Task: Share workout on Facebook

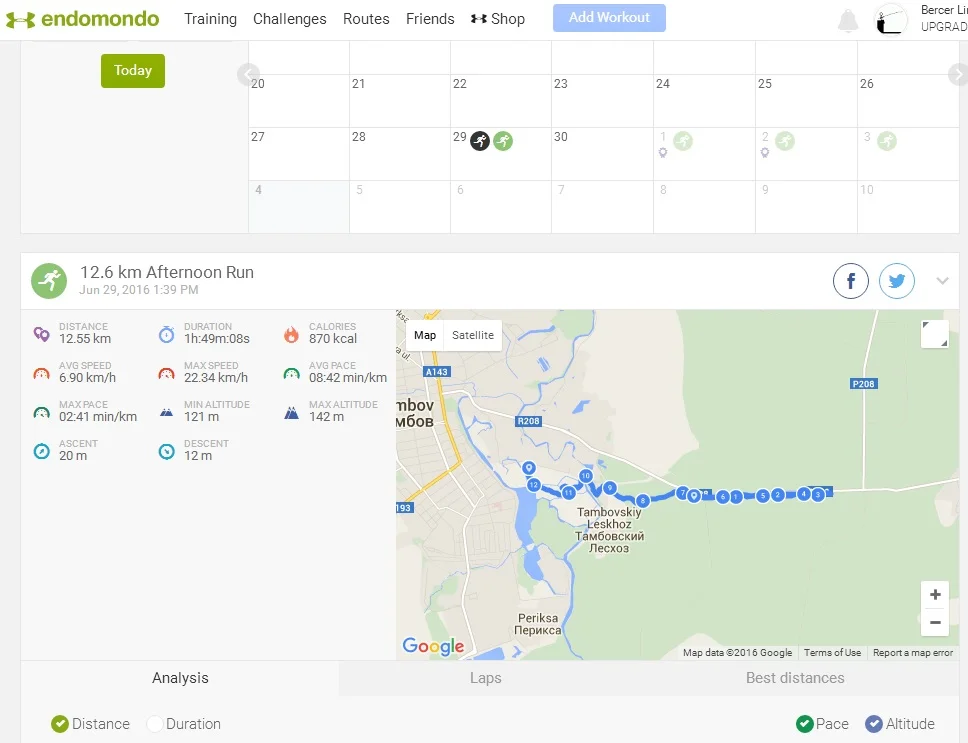Action: [x=851, y=282]
